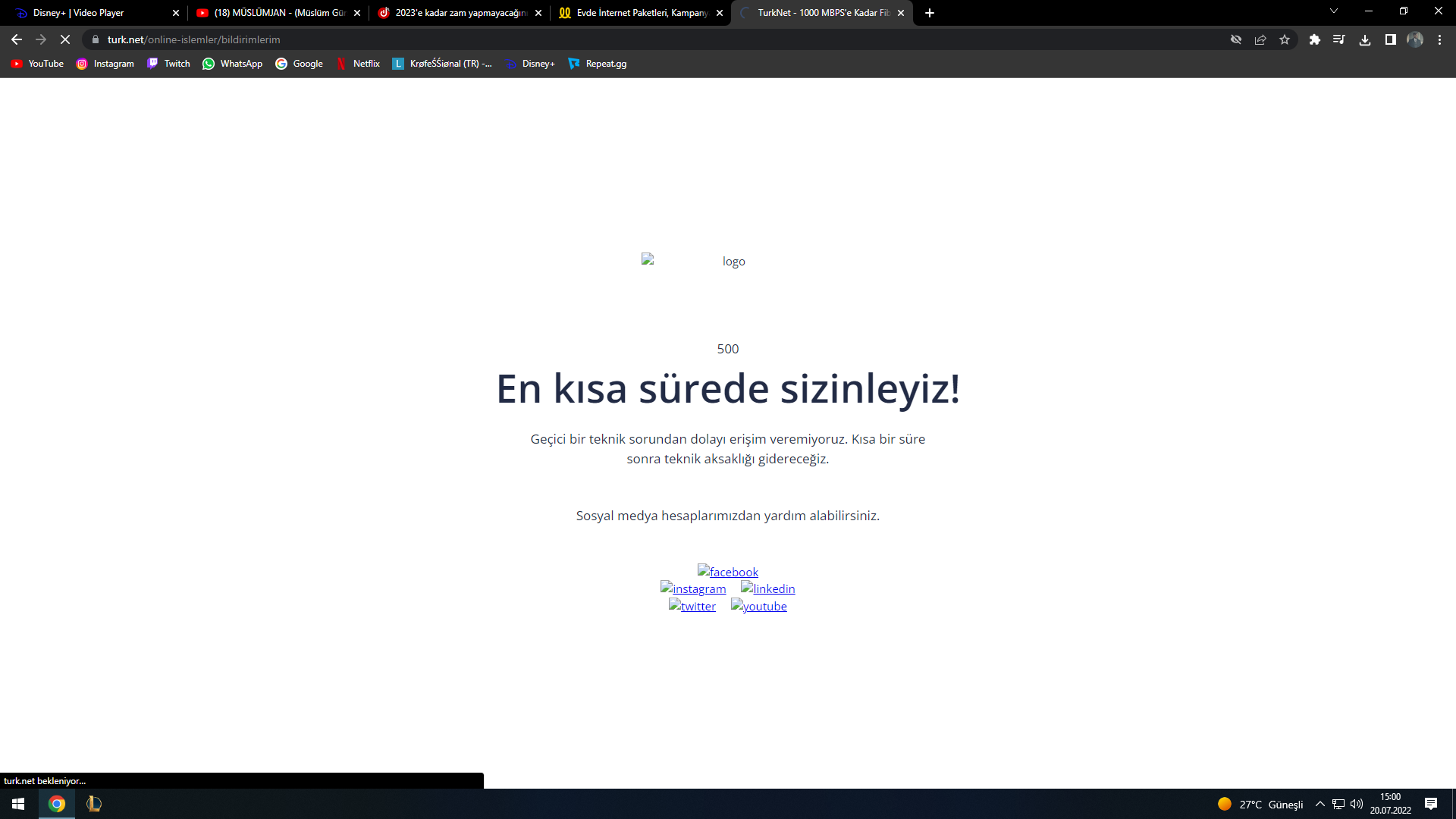Open Chrome three-dot menu
Viewport: 1456px width, 819px height.
pyautogui.click(x=1439, y=39)
